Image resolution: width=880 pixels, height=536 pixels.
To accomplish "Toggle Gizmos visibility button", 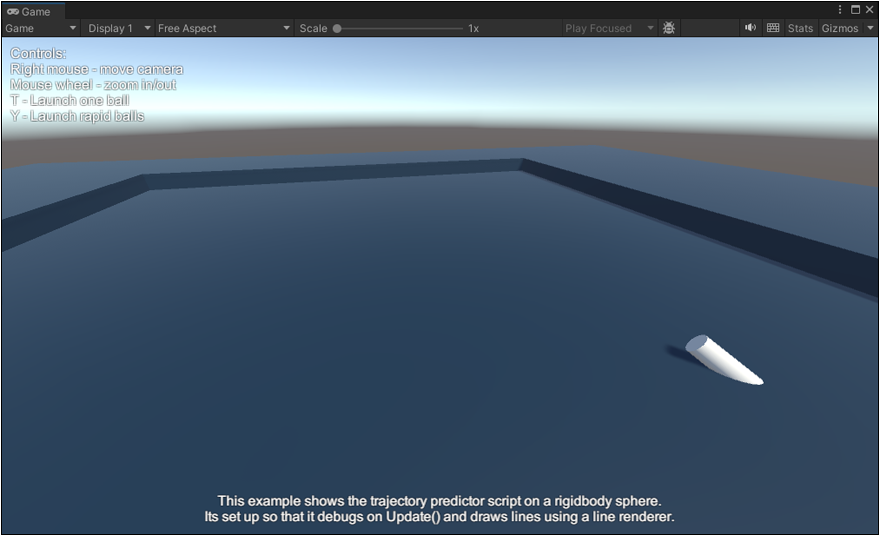I will (839, 28).
